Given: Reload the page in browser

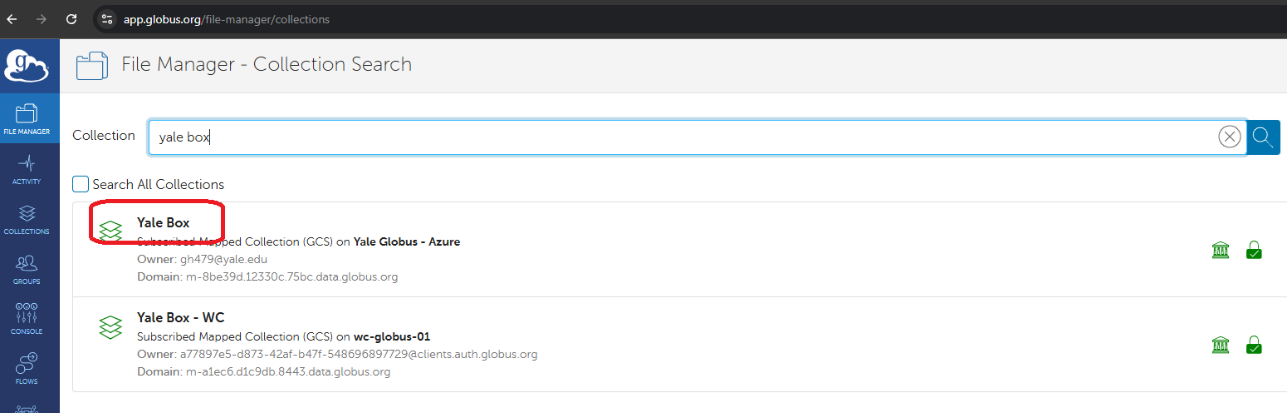Looking at the screenshot, I should click(71, 19).
